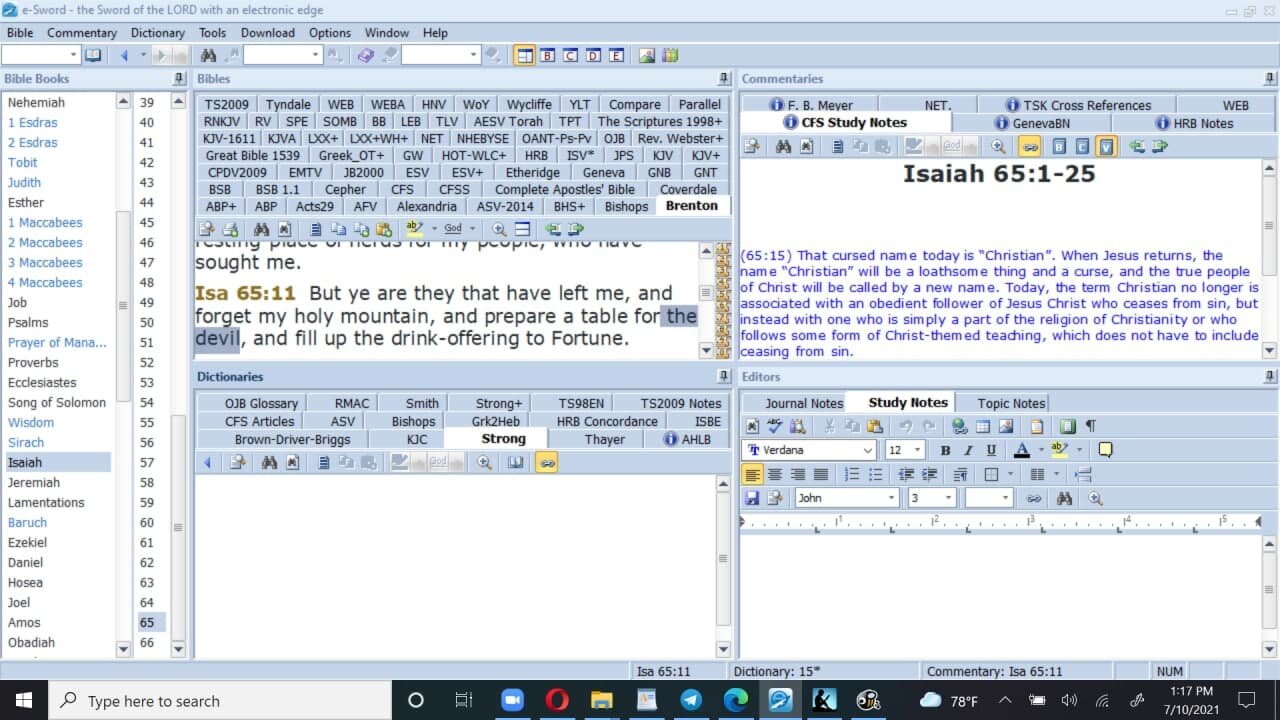Toggle align left in the editor
This screenshot has width=1280, height=720.
coord(752,474)
